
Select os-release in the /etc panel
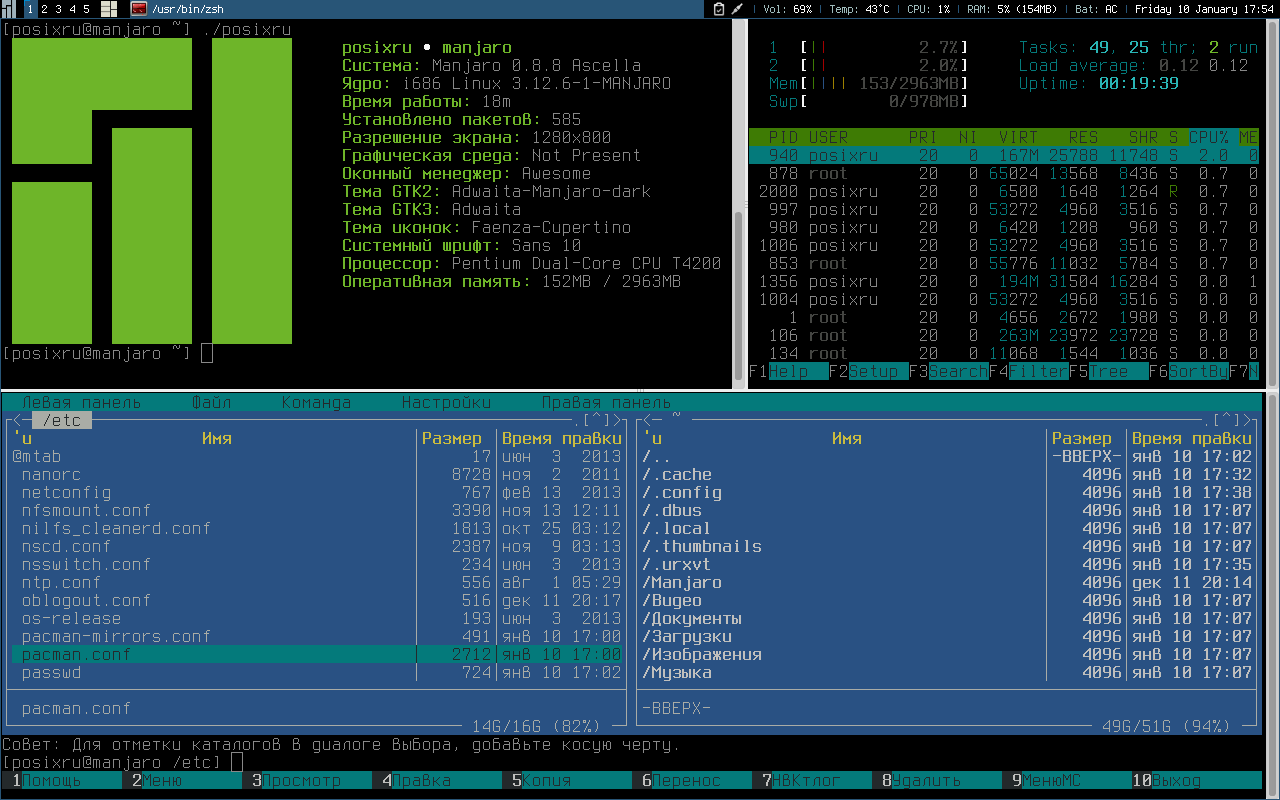pos(316,619)
